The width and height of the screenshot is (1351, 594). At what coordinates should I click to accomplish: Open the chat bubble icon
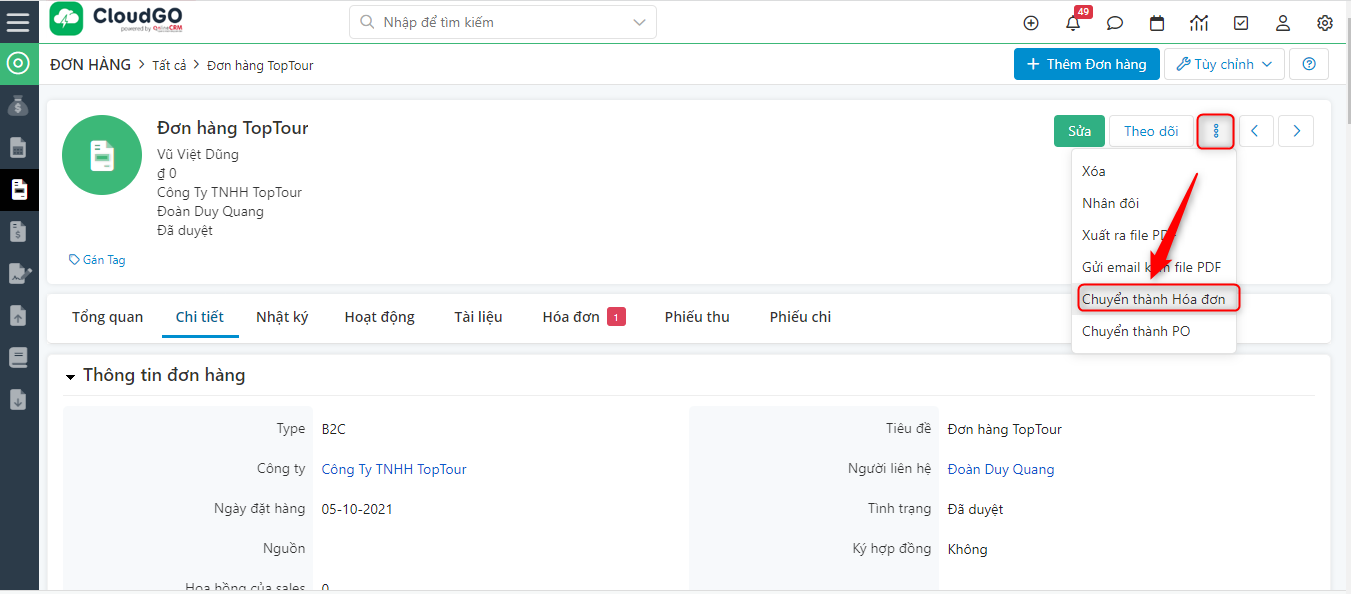1115,23
